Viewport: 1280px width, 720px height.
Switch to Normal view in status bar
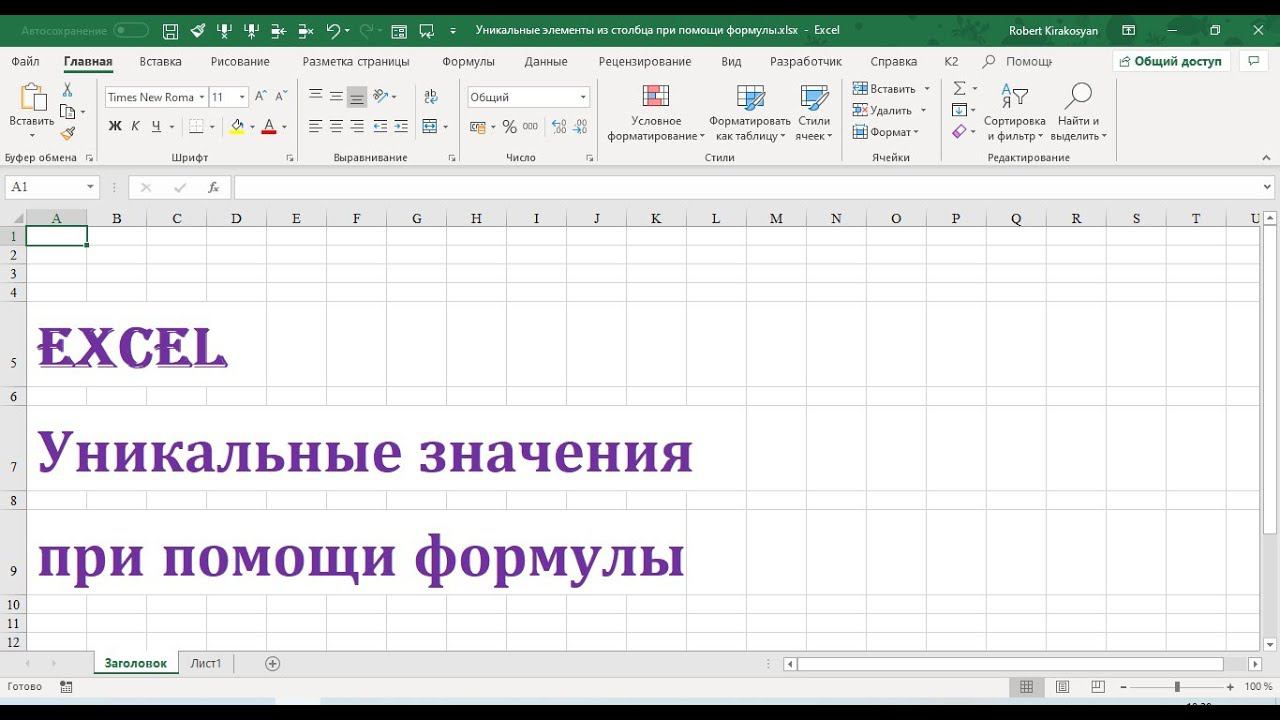point(1026,687)
